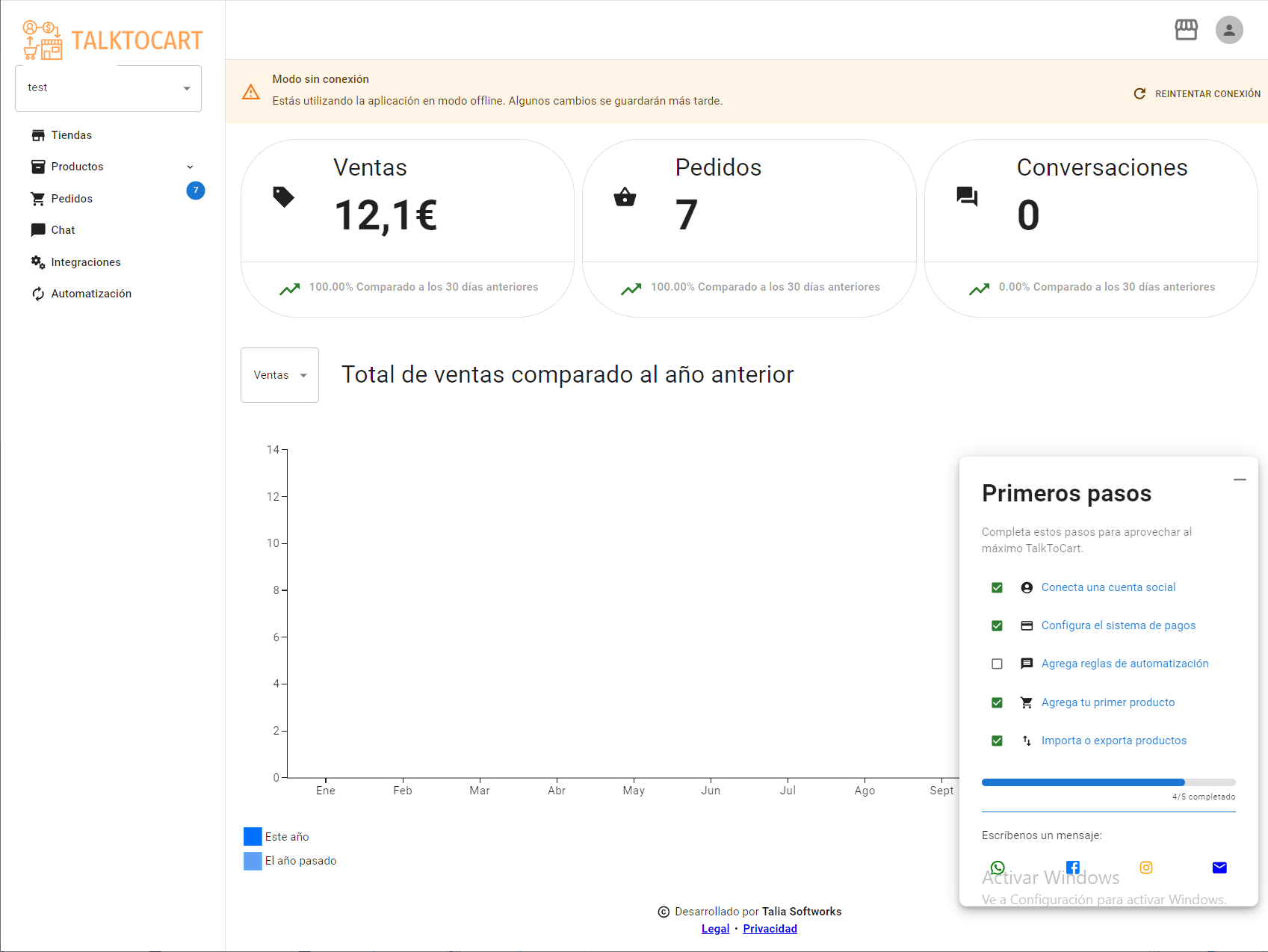The height and width of the screenshot is (952, 1268).
Task: Open the WhatsApp contact icon
Action: click(x=998, y=868)
